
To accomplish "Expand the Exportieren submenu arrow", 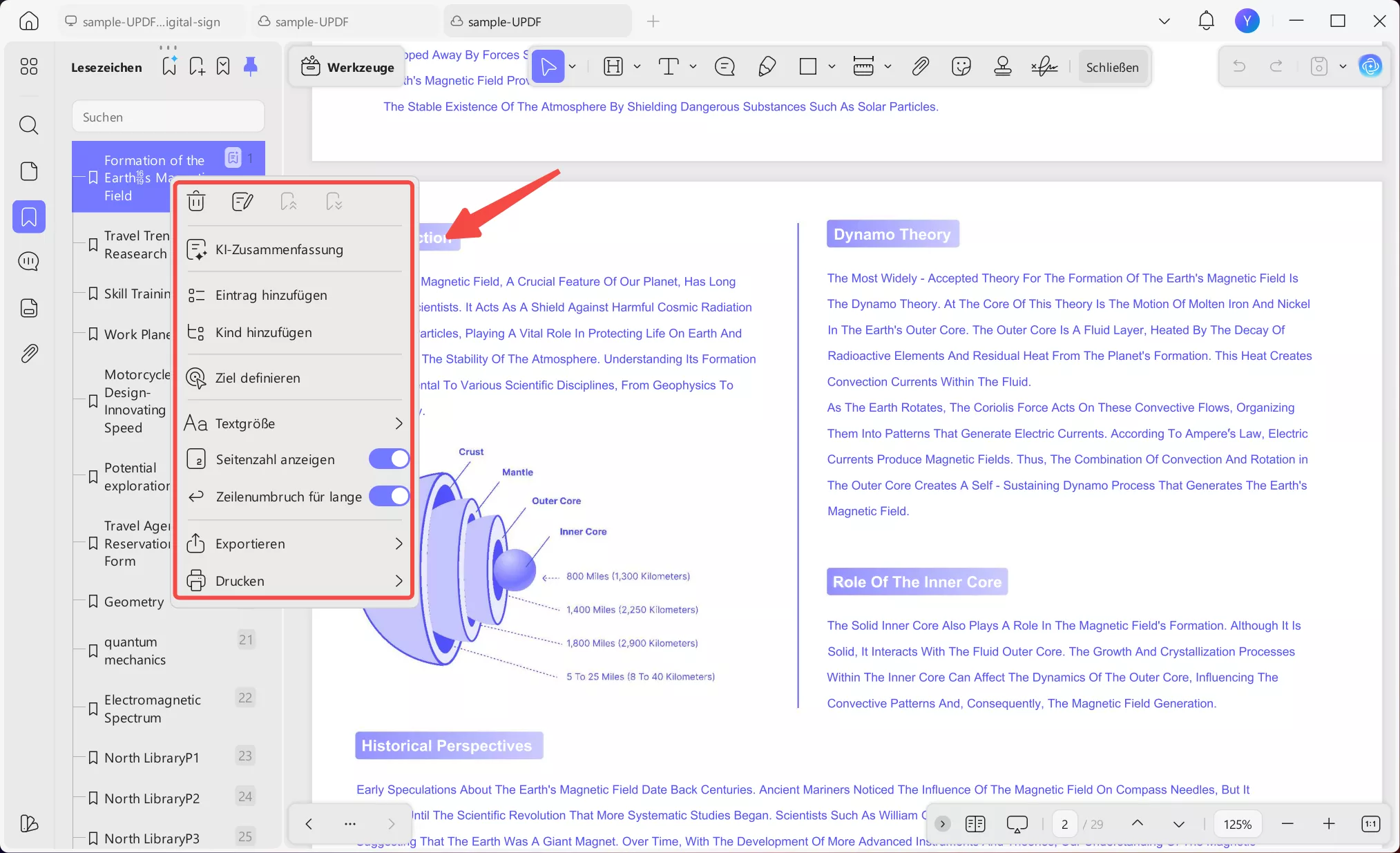I will click(399, 544).
